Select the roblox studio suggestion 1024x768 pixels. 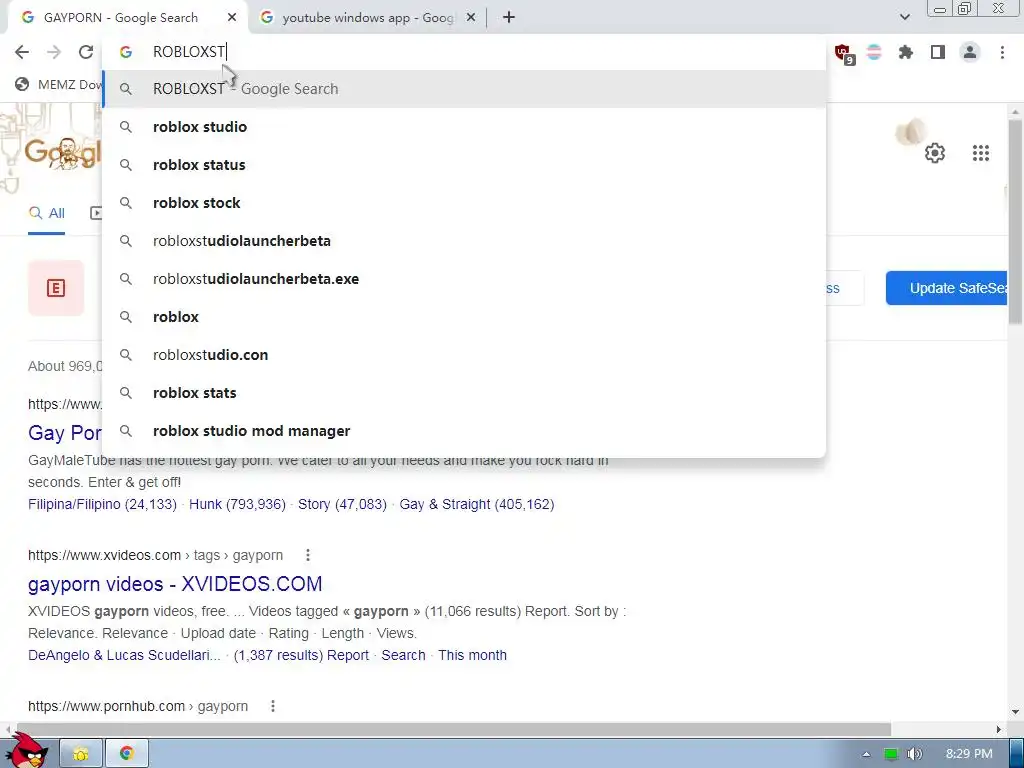tap(464, 127)
